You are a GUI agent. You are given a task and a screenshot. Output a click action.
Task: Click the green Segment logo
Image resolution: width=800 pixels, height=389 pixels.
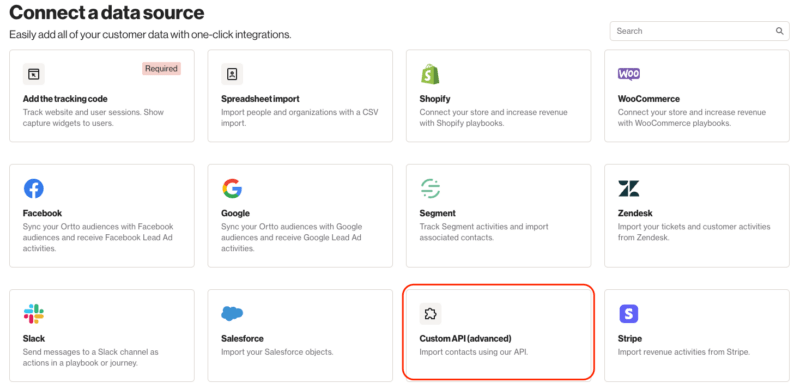click(430, 188)
